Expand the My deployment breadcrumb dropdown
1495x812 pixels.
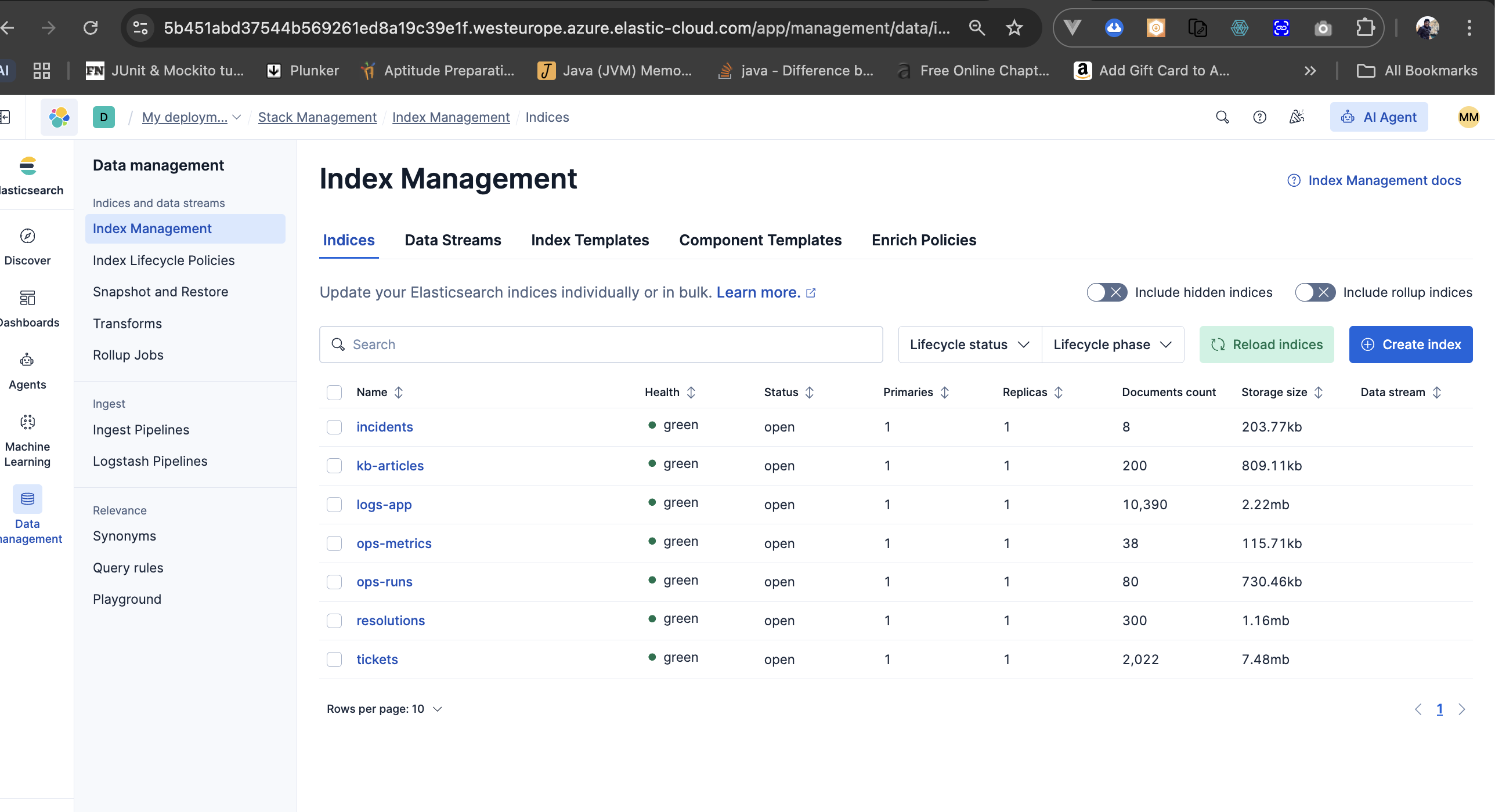(x=192, y=117)
